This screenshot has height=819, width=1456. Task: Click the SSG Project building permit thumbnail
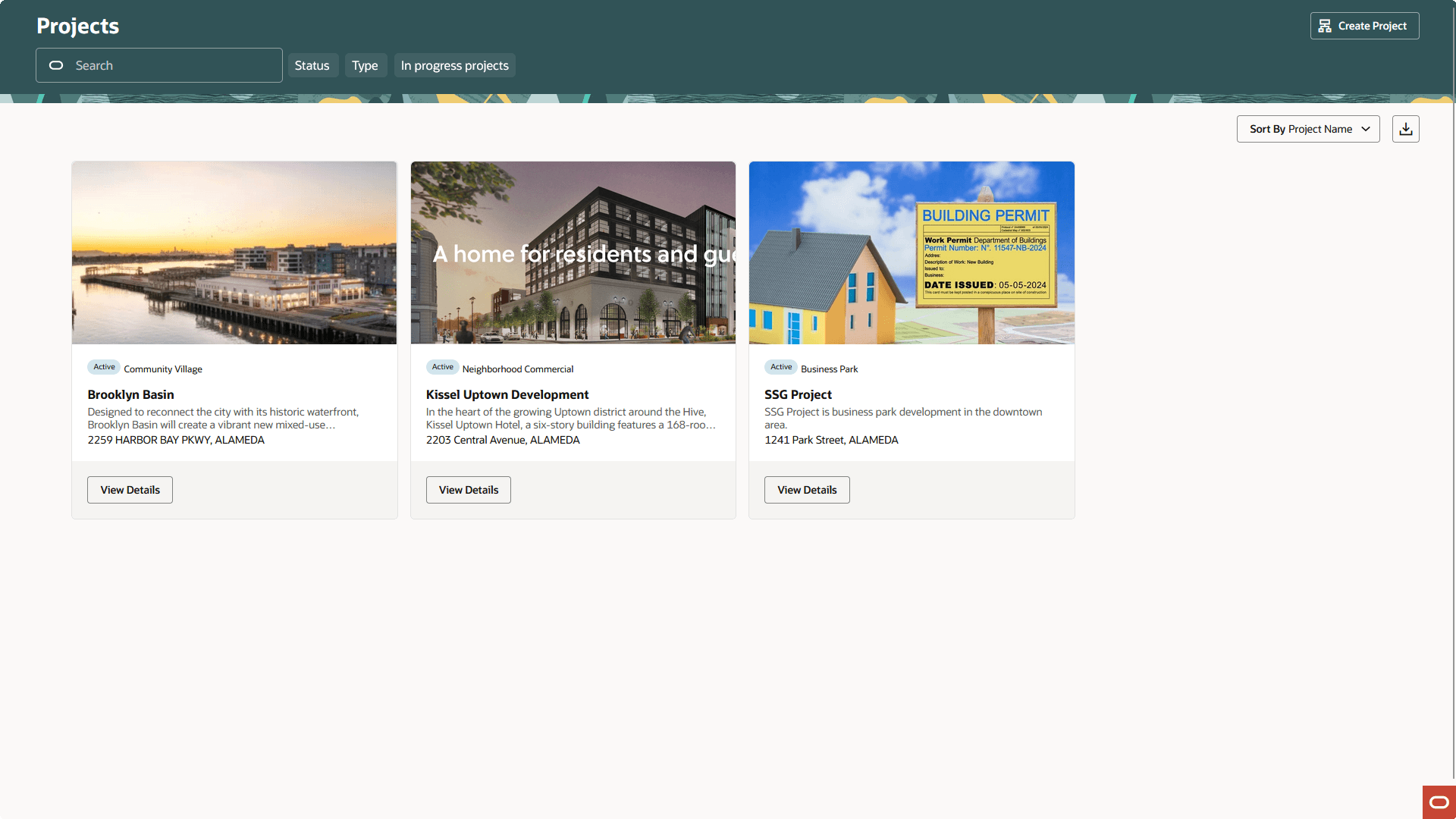click(x=911, y=253)
